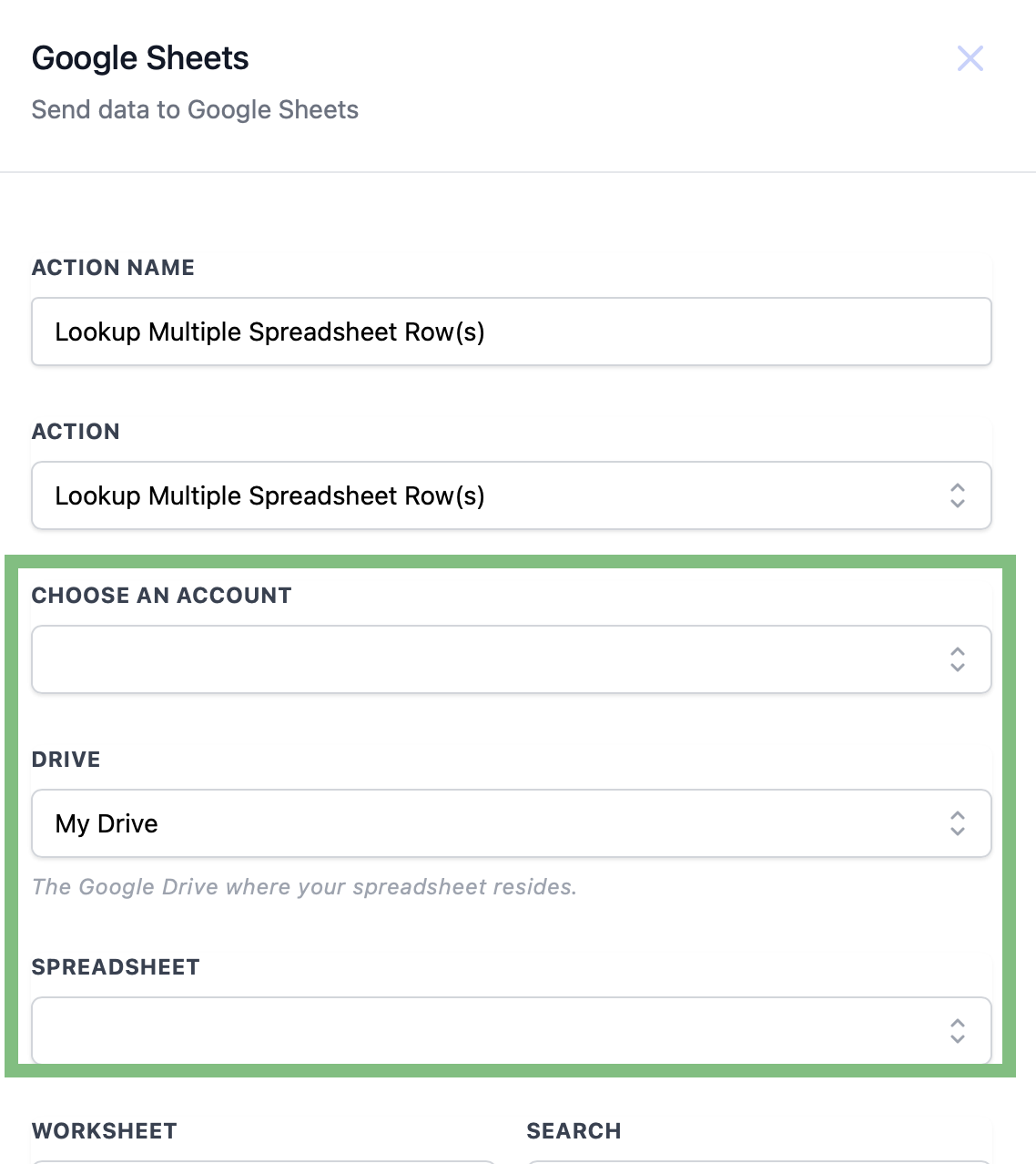1036x1164 pixels.
Task: Open the Spreadsheet dropdown
Action: [x=512, y=1031]
